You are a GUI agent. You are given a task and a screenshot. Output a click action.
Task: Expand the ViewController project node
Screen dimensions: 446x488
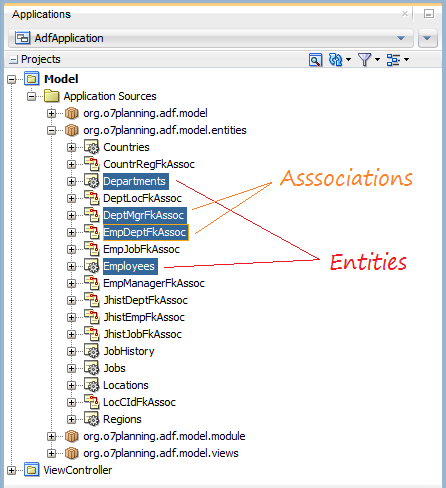tap(12, 470)
